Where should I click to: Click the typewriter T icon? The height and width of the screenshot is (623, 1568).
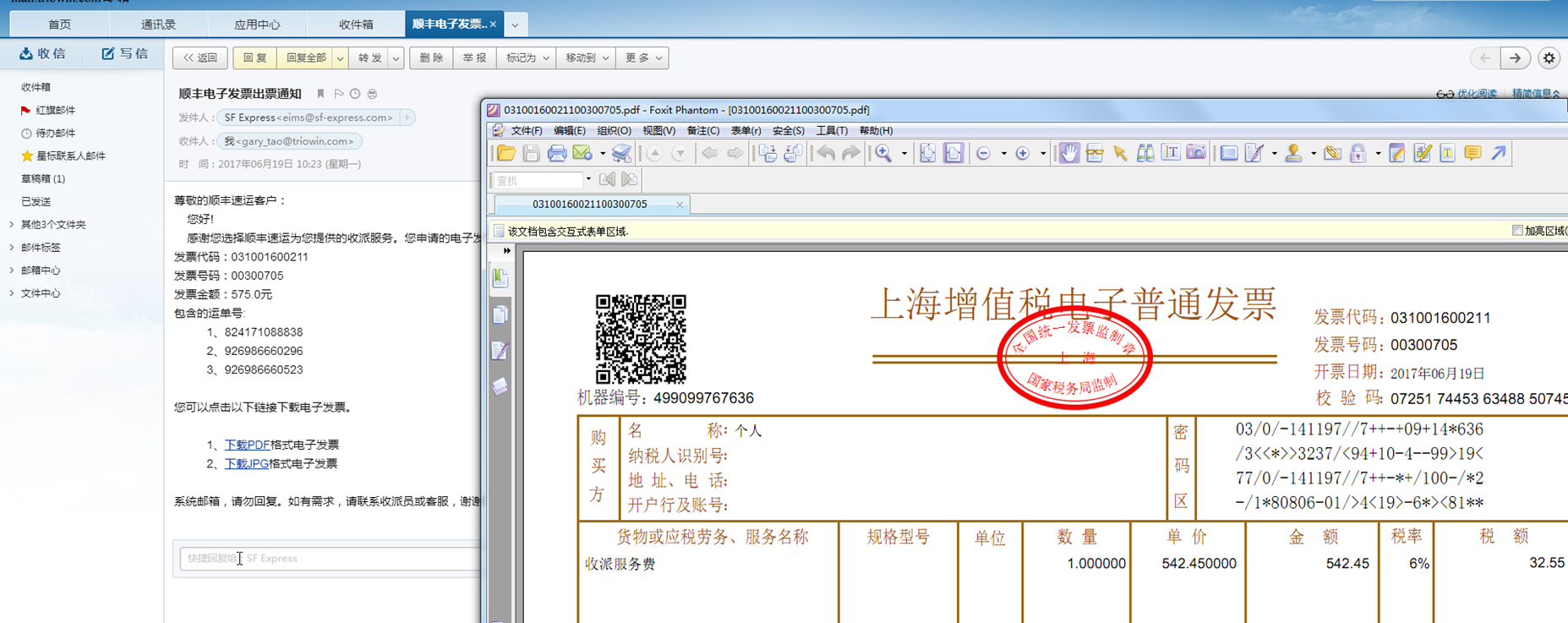(x=1447, y=153)
